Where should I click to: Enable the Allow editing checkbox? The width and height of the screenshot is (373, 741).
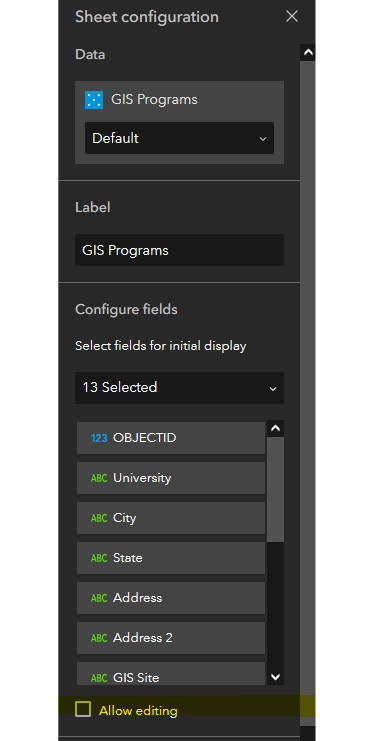click(x=83, y=709)
